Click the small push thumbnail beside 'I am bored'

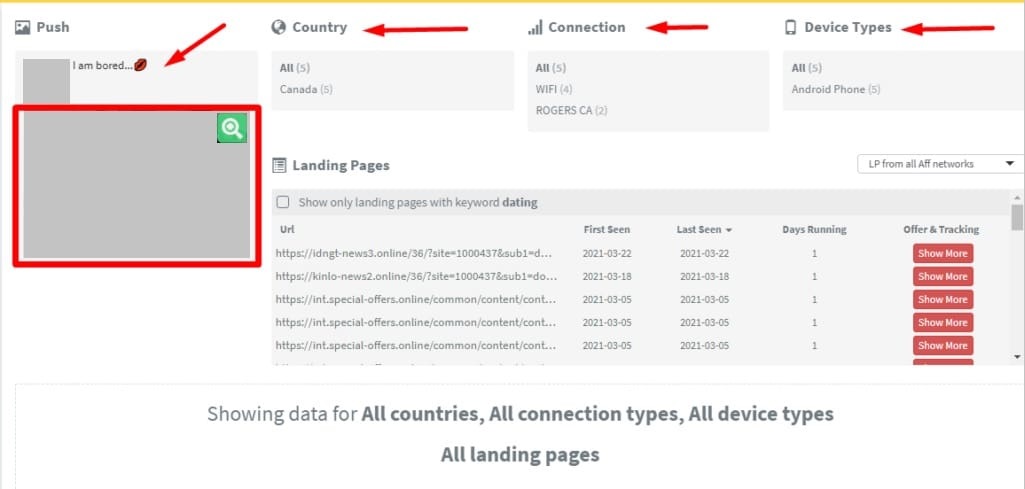pos(46,80)
